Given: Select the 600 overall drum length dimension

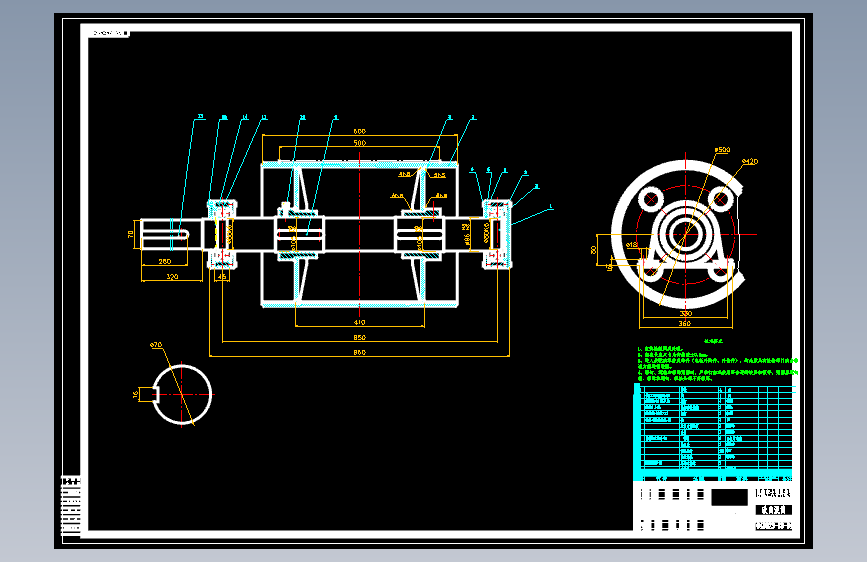Looking at the screenshot, I should (x=359, y=132).
